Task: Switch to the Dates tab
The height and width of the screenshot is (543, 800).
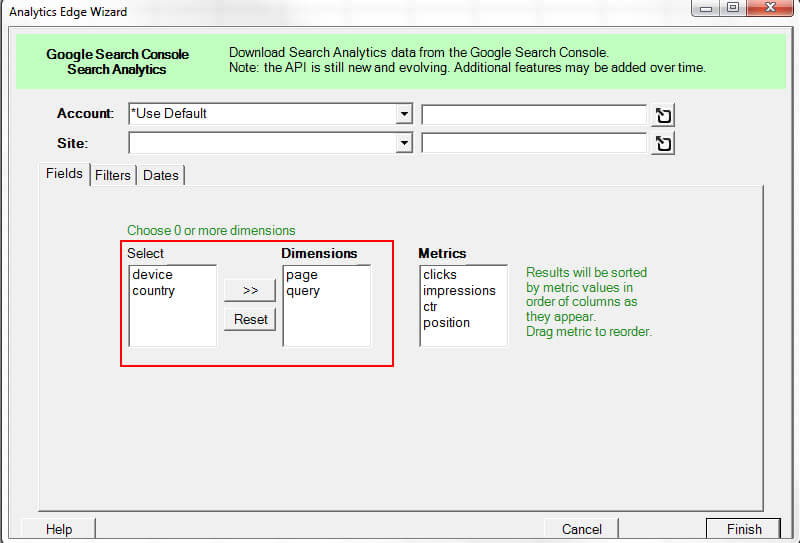Action: tap(161, 176)
